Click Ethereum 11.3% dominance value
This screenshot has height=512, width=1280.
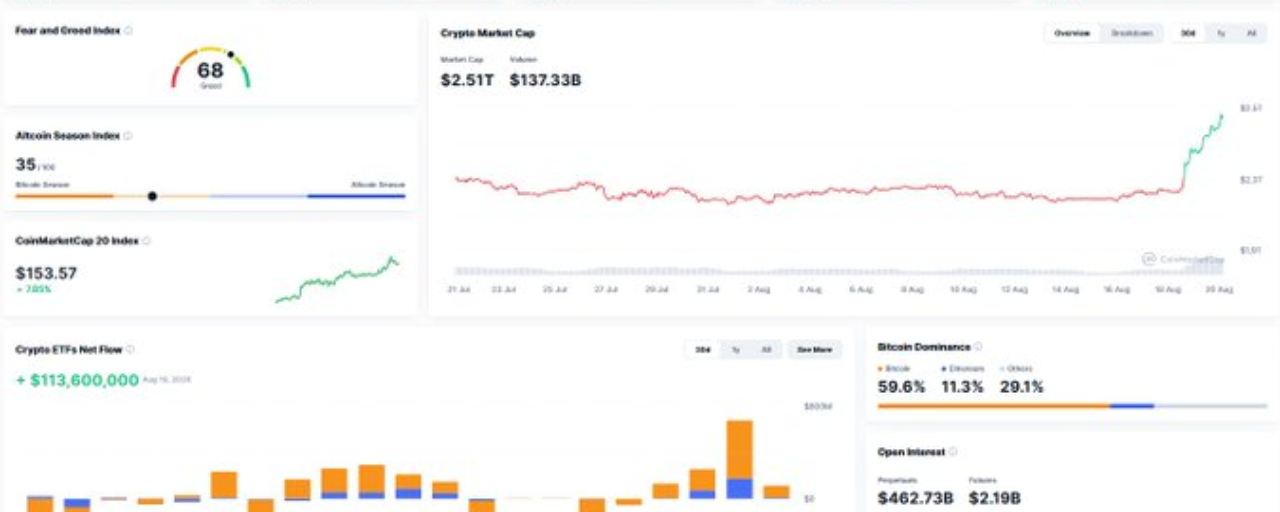pos(962,387)
